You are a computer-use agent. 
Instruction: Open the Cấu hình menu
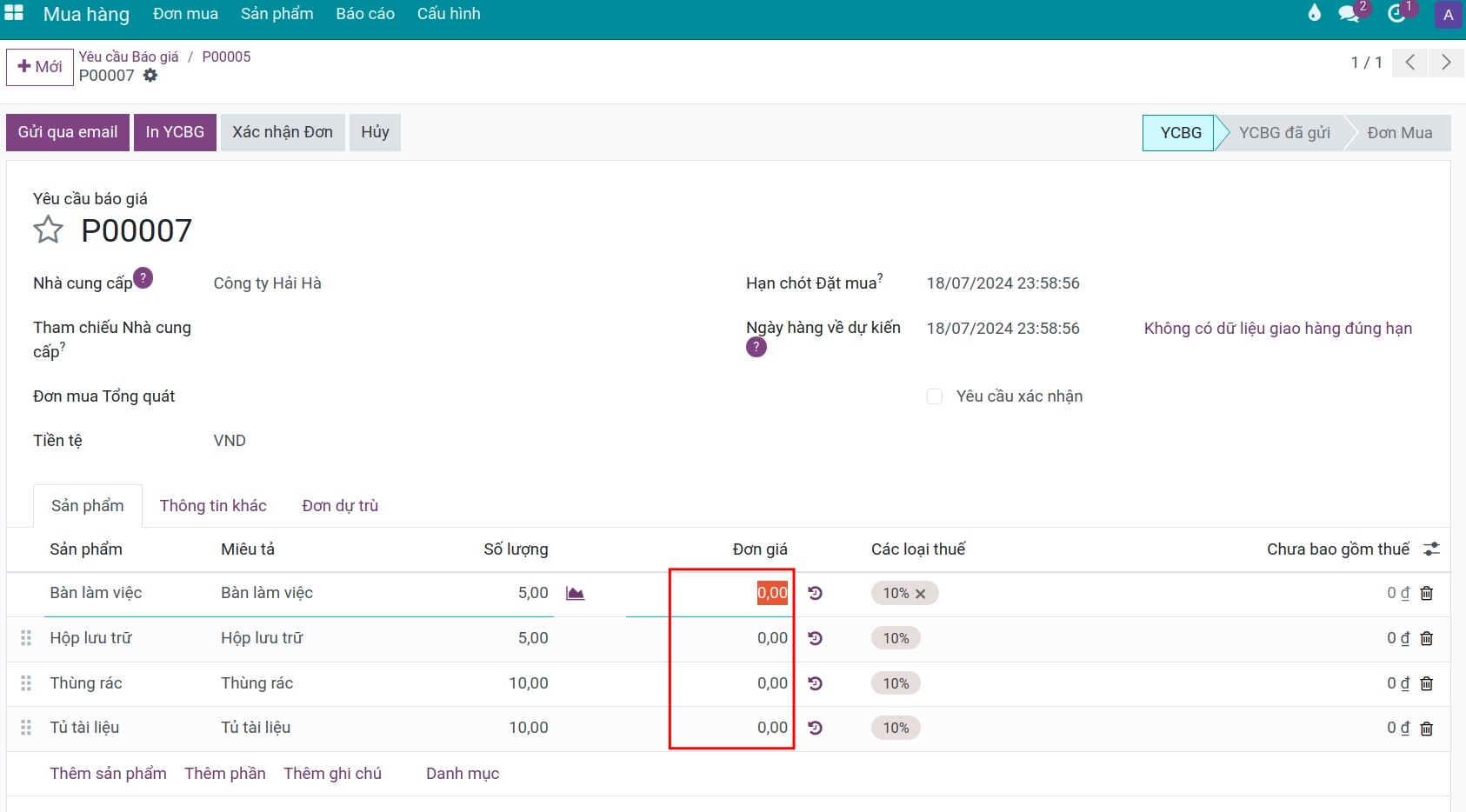click(x=449, y=14)
